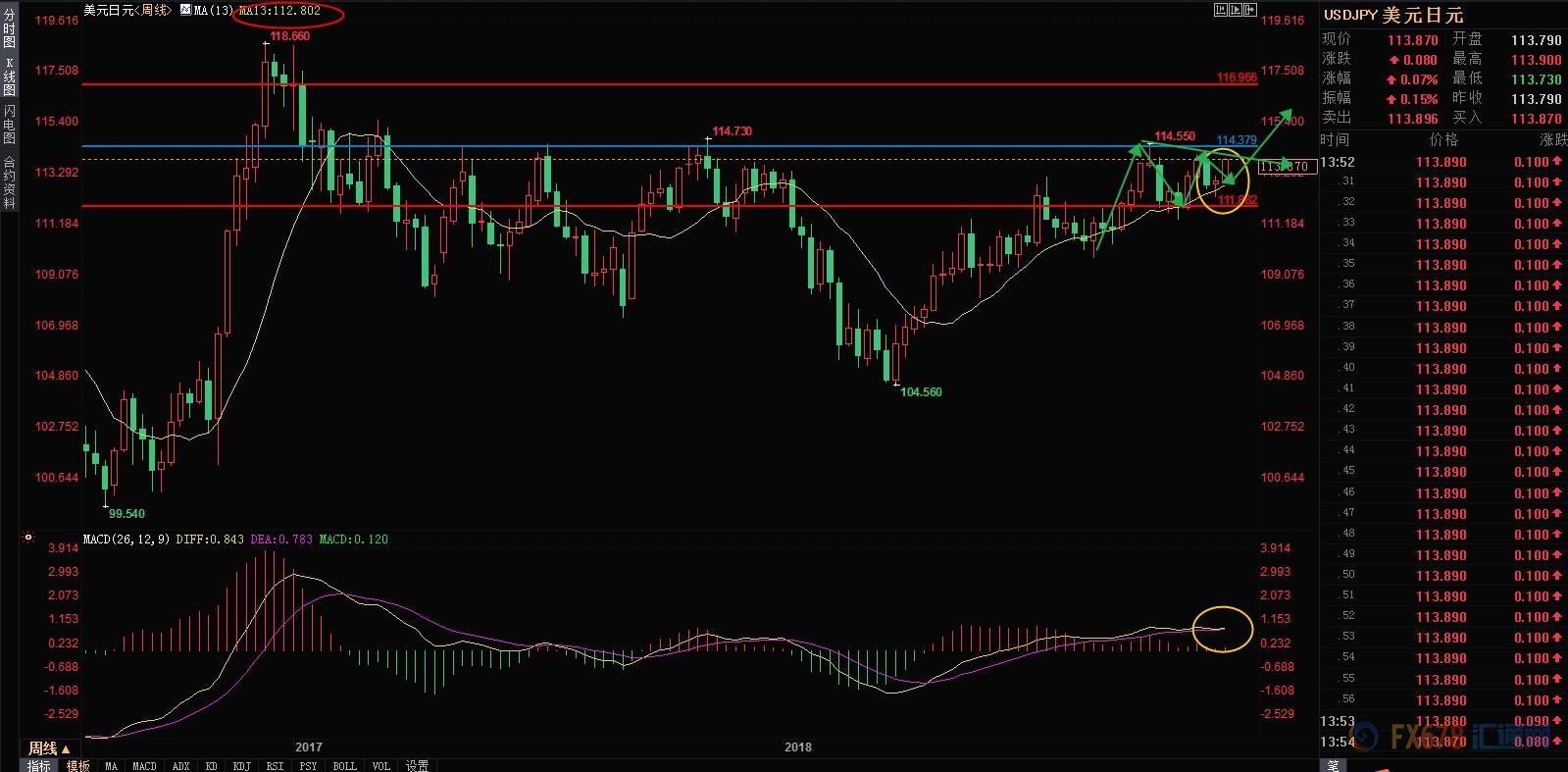Open 合约资料 in the sidebar
This screenshot has width=1568, height=772.
pos(9,181)
